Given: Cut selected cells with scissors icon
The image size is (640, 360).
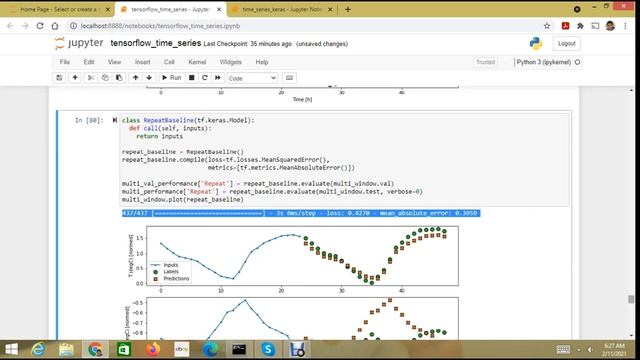Looking at the screenshot, I should [91, 78].
